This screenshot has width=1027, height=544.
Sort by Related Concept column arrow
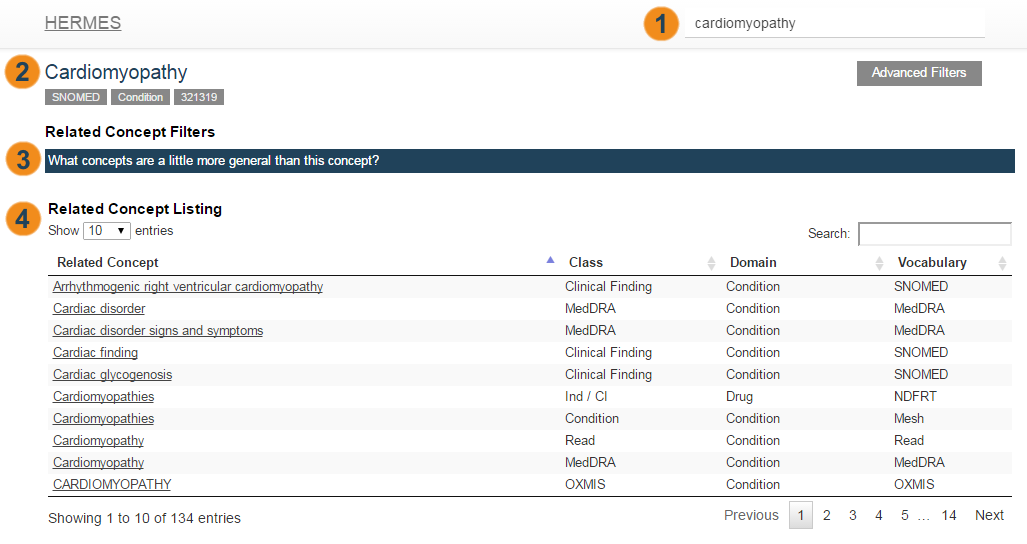coord(550,261)
